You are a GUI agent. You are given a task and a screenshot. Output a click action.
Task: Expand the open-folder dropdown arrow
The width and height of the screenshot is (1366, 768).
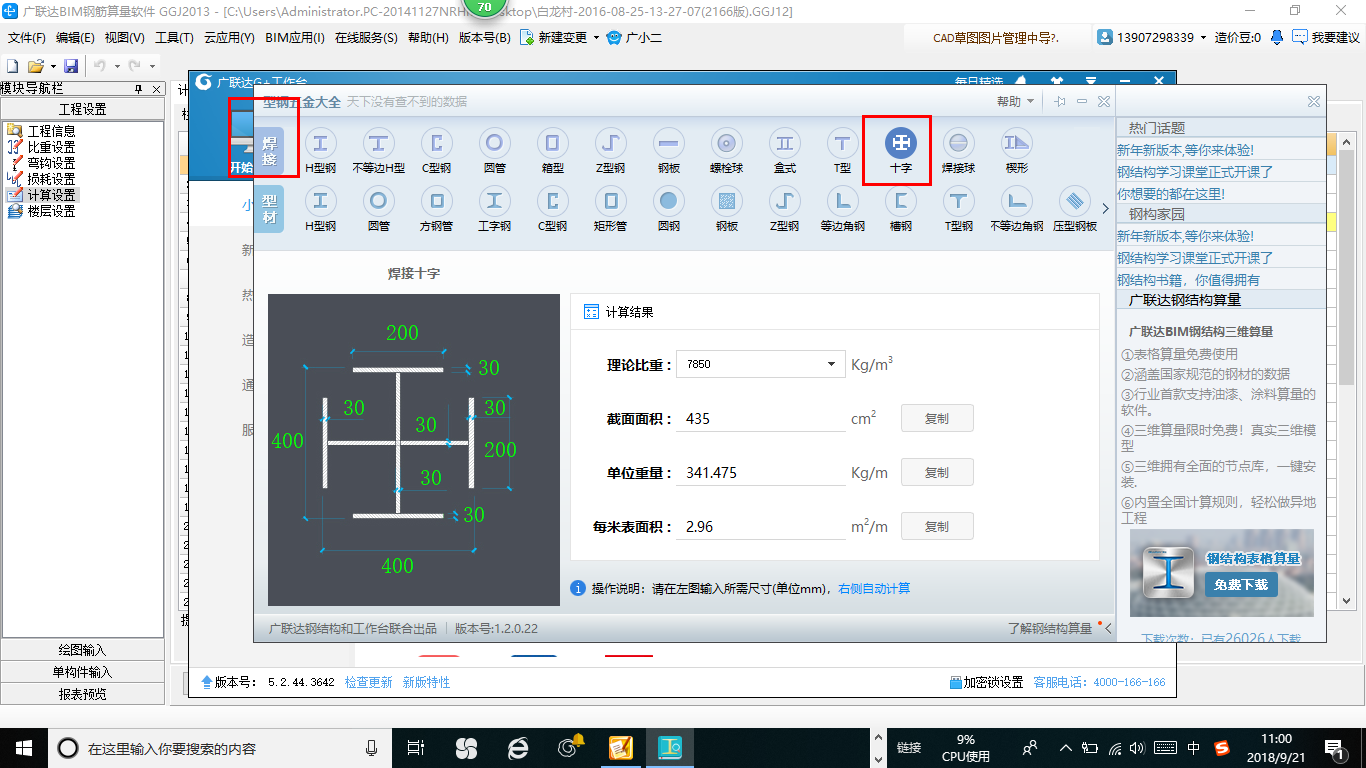point(52,66)
